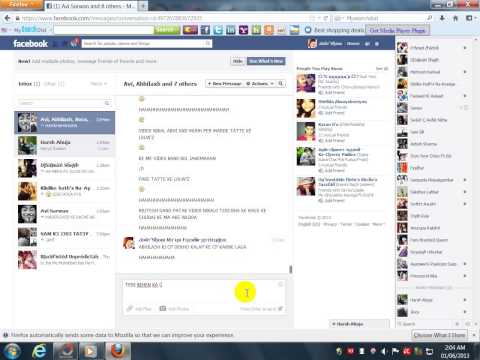Open Firefox downloads arrow icon

coord(442,18)
